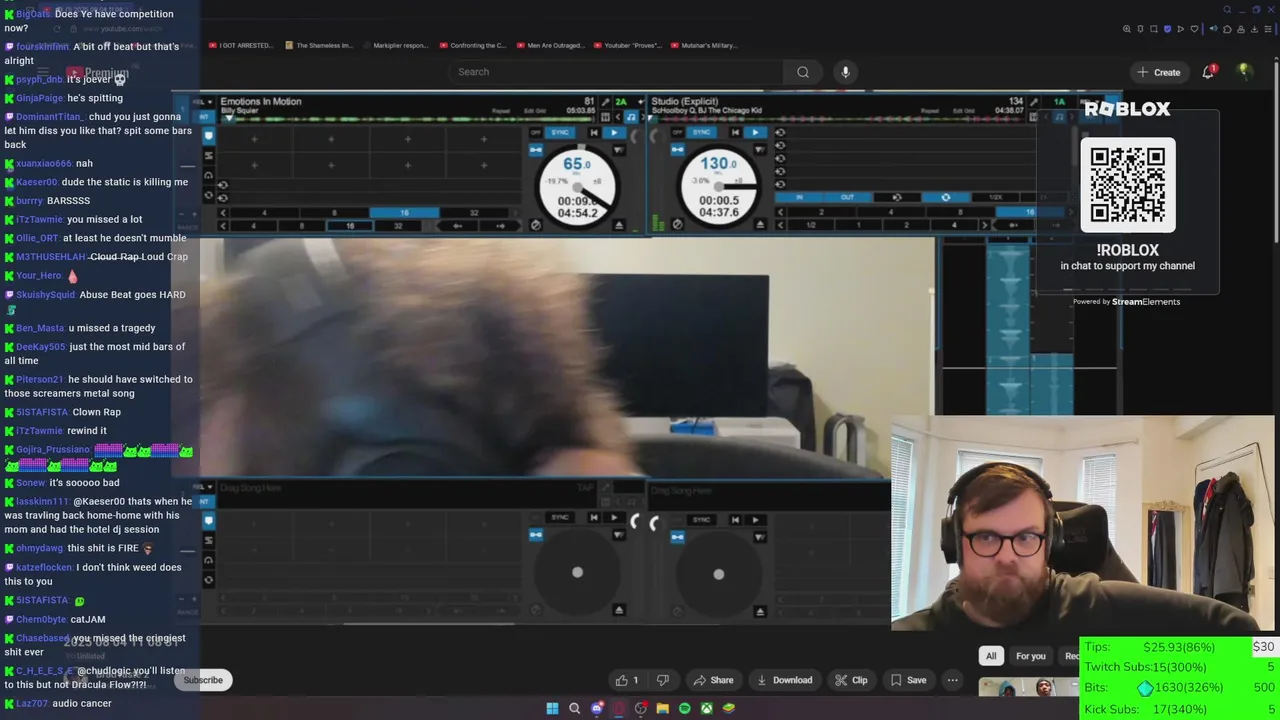Viewport: 1280px width, 720px height.
Task: Click the Clip button
Action: tap(851, 680)
